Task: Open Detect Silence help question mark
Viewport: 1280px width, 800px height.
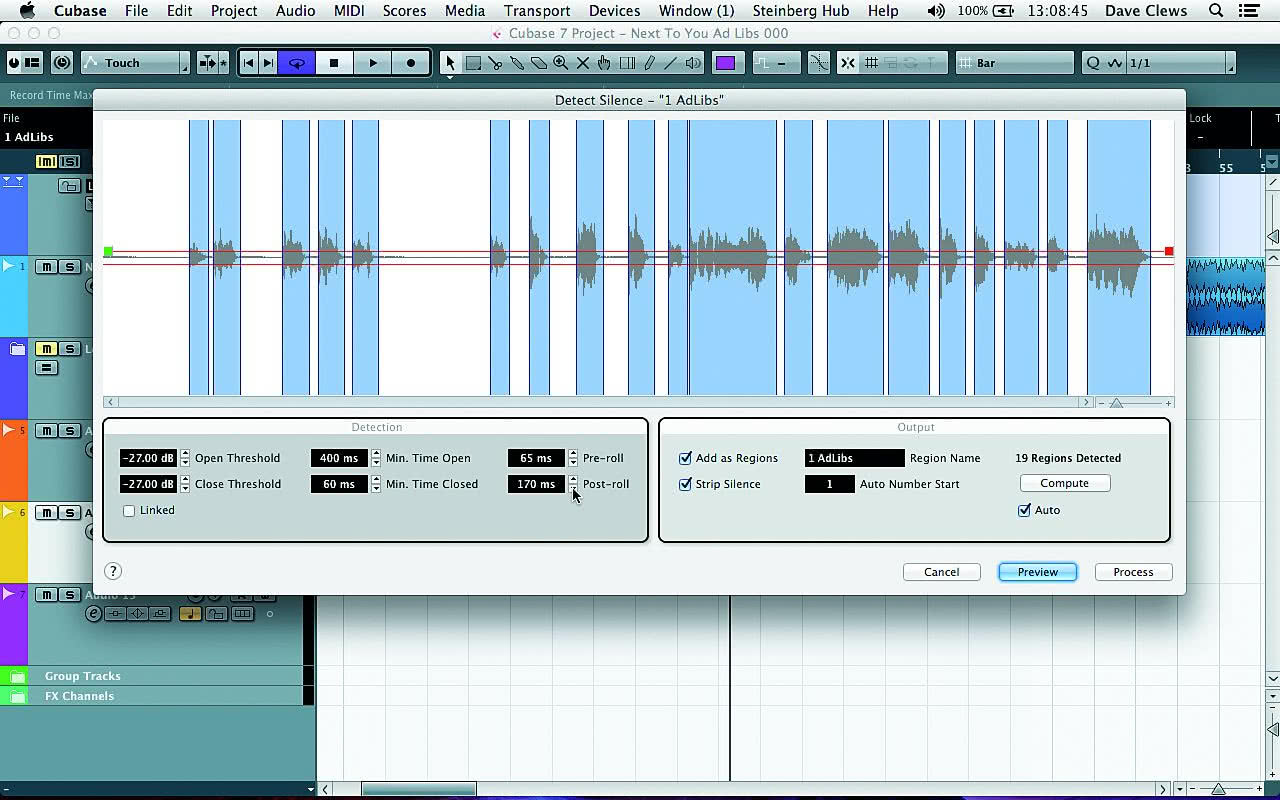Action: pos(113,571)
